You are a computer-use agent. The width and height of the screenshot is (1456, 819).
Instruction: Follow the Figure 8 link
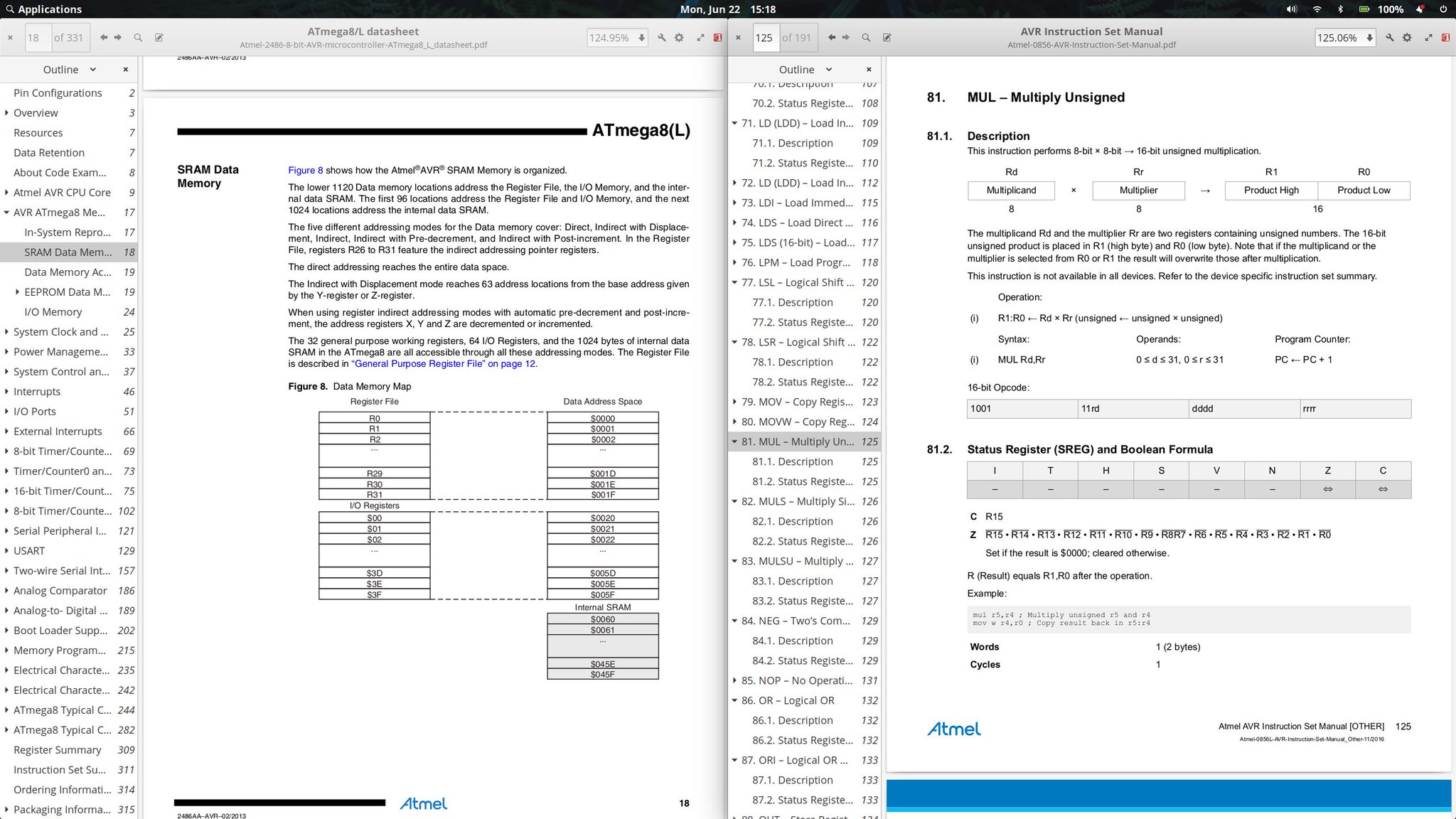305,170
